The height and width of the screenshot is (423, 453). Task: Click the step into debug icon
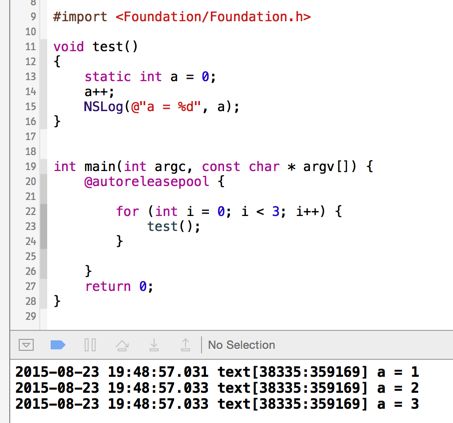(154, 345)
